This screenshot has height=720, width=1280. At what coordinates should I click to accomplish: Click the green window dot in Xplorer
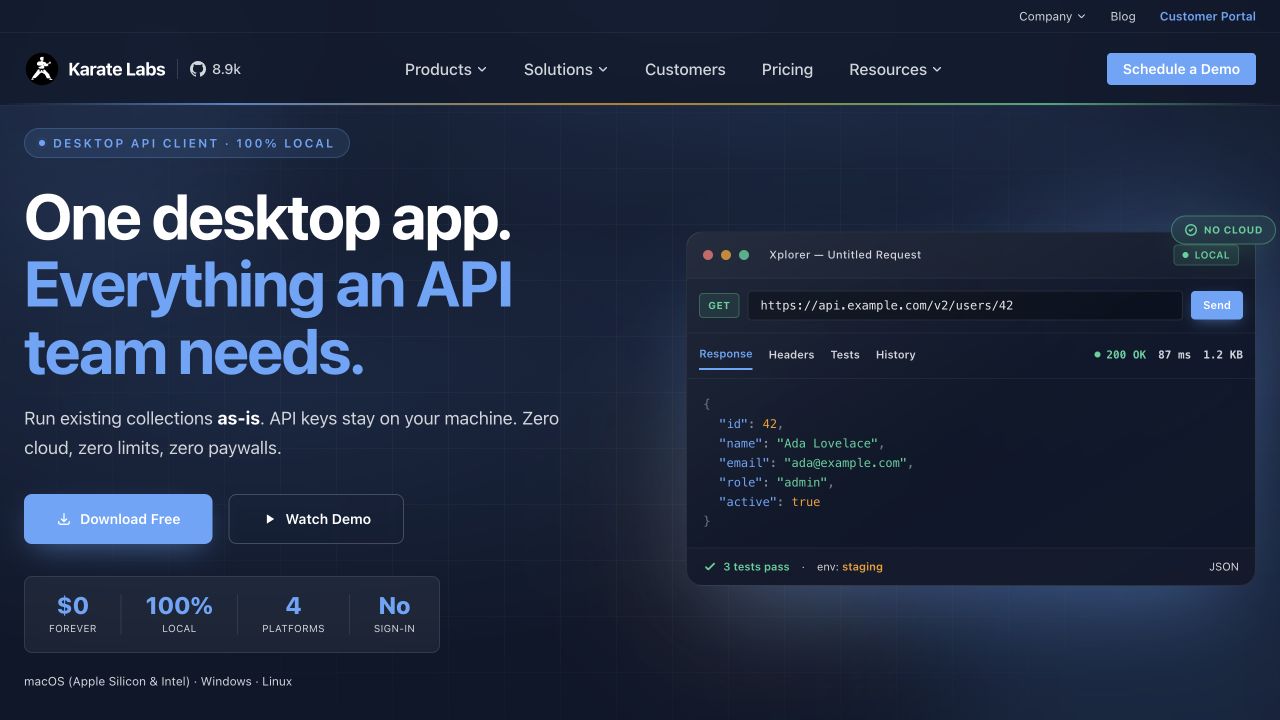[744, 255]
